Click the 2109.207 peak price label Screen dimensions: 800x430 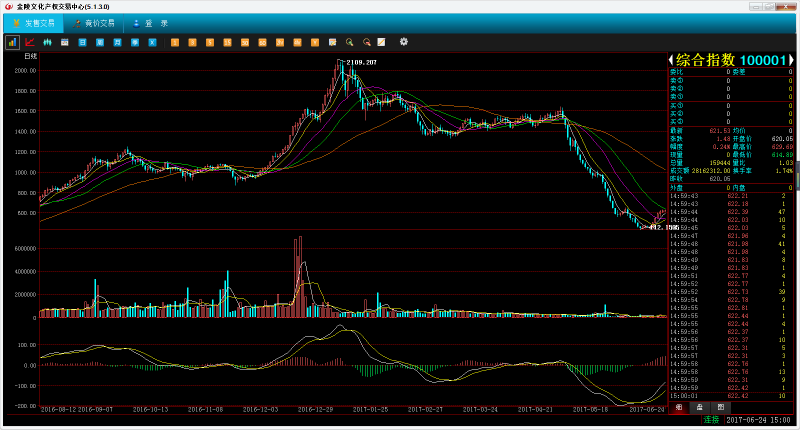(x=361, y=62)
